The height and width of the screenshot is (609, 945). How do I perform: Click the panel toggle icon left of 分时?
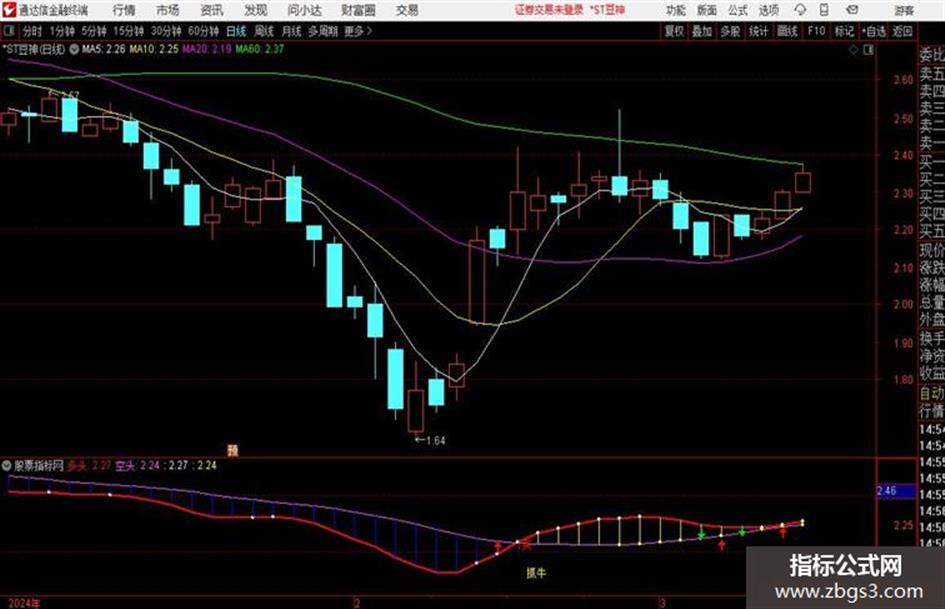click(x=9, y=31)
